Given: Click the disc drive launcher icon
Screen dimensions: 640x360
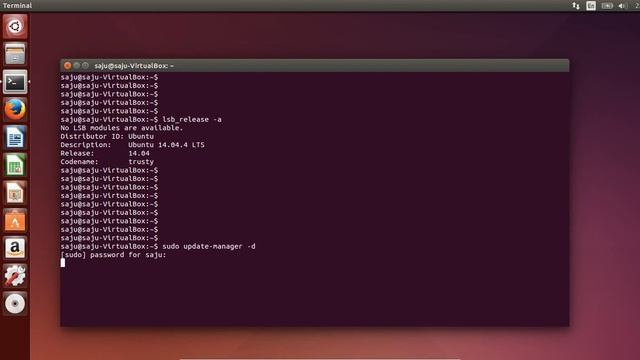Looking at the screenshot, I should (15, 304).
